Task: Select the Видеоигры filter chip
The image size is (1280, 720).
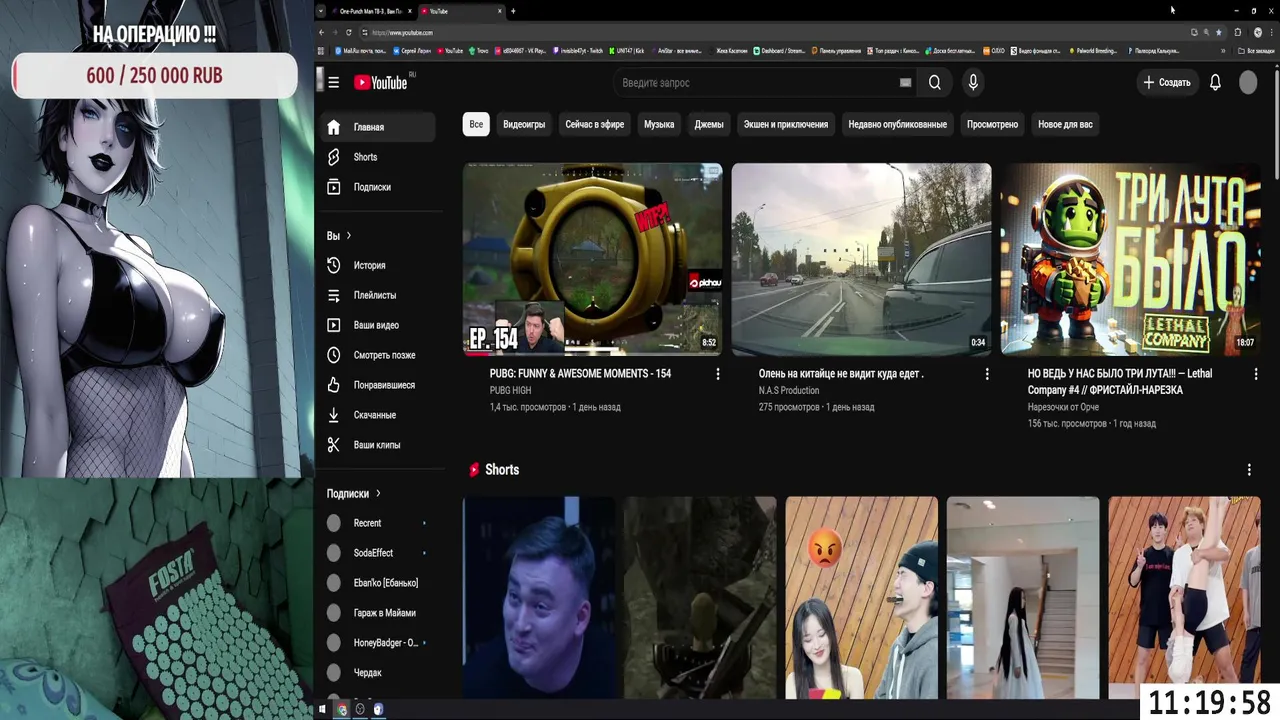Action: [524, 124]
